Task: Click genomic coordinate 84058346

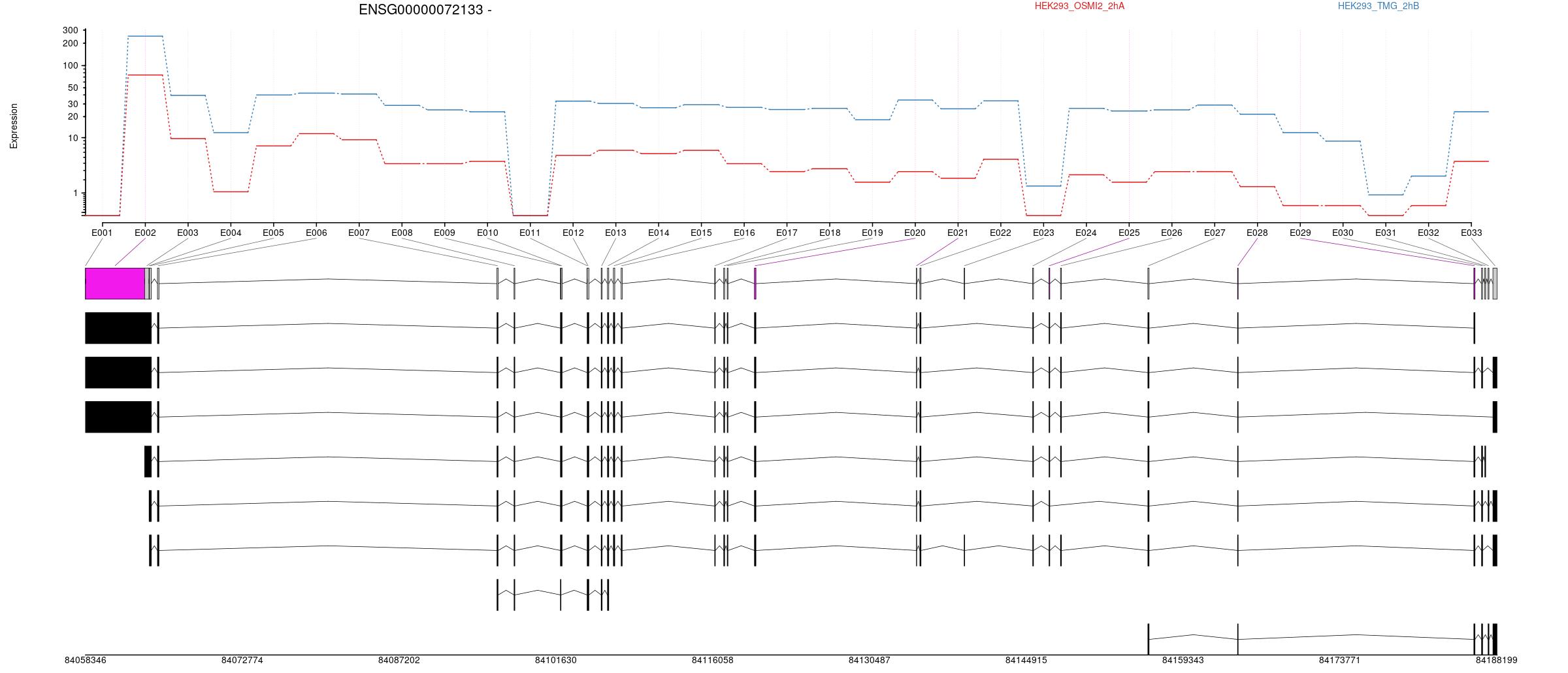Action: tap(86, 661)
